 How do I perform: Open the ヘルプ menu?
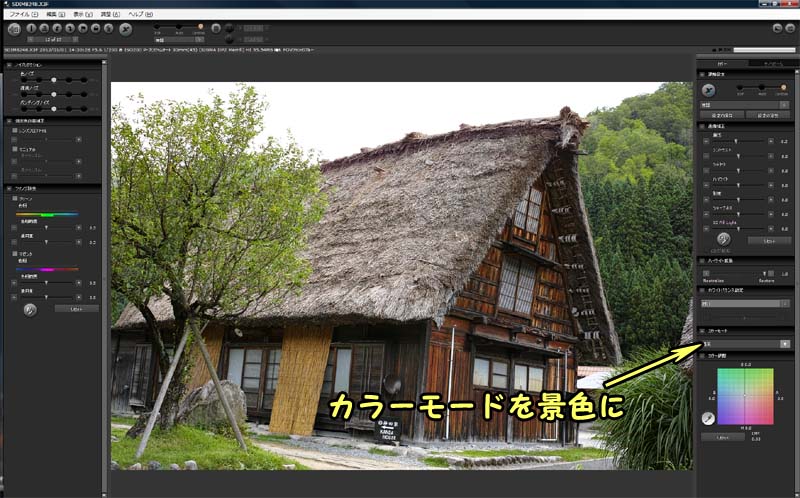coord(140,14)
